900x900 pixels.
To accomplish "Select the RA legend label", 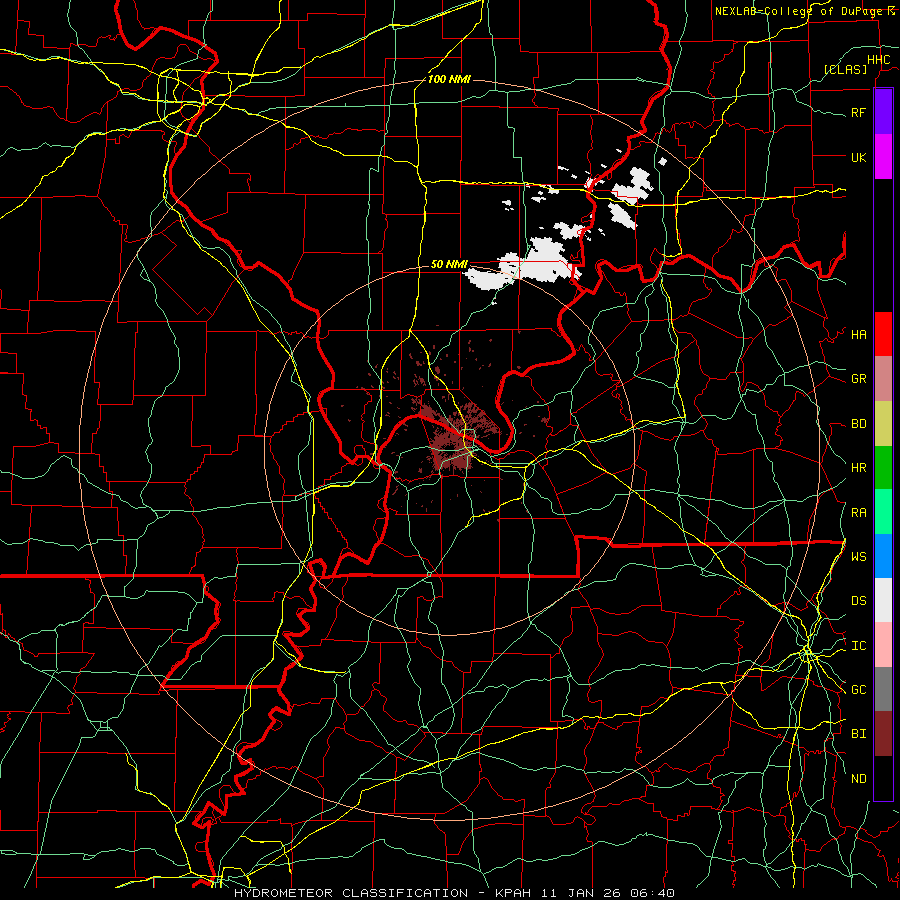I will [x=858, y=513].
